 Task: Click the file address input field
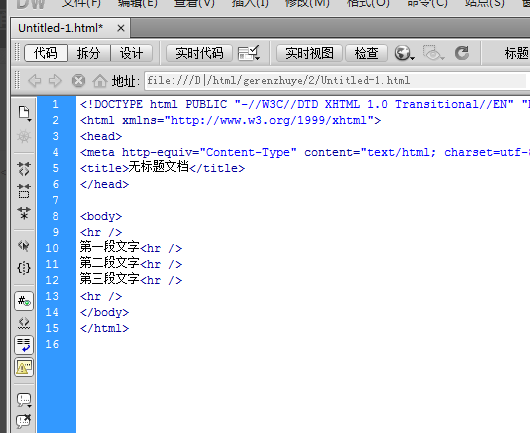tap(337, 81)
